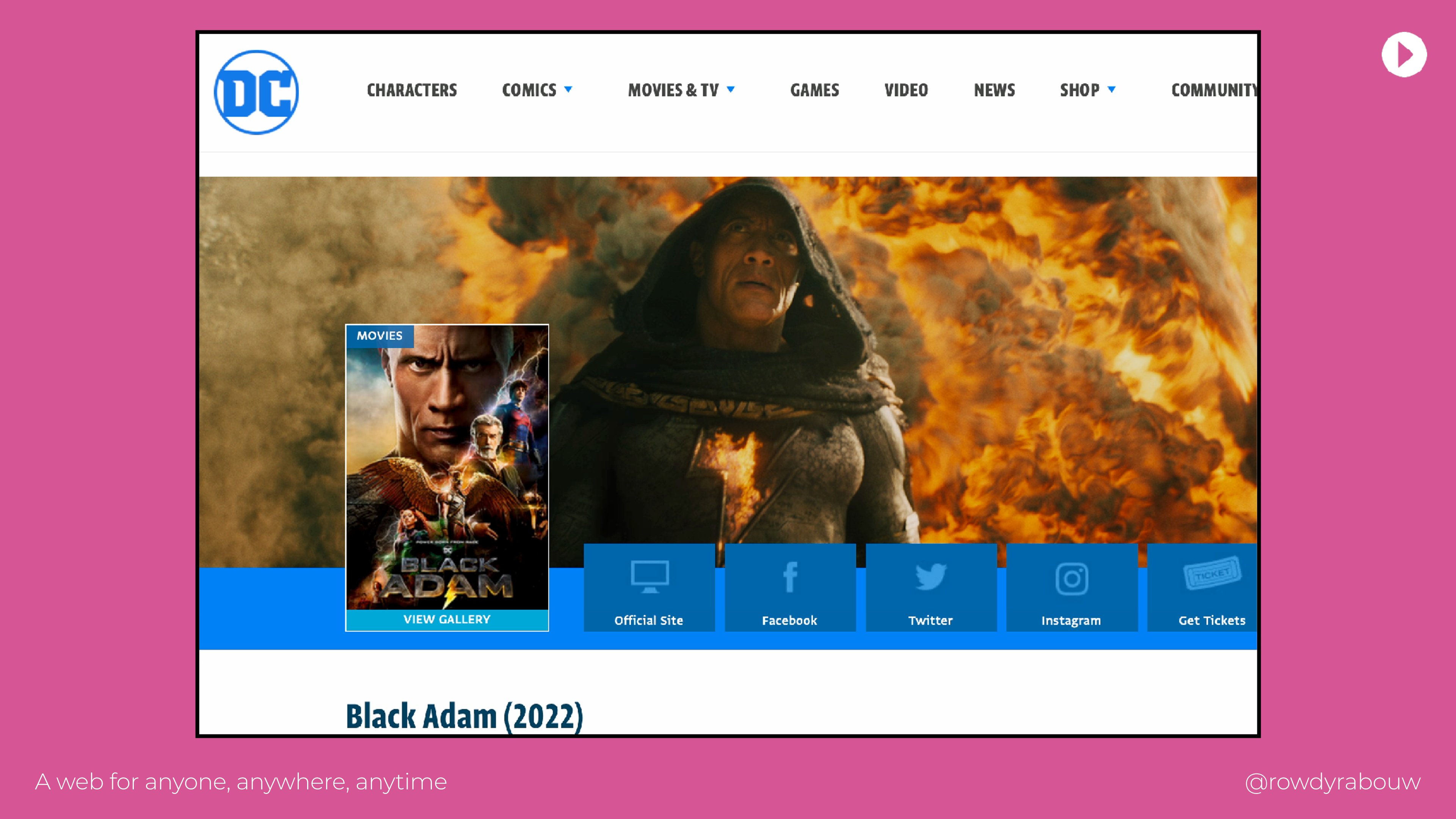Select Video in the navigation bar

click(x=905, y=90)
